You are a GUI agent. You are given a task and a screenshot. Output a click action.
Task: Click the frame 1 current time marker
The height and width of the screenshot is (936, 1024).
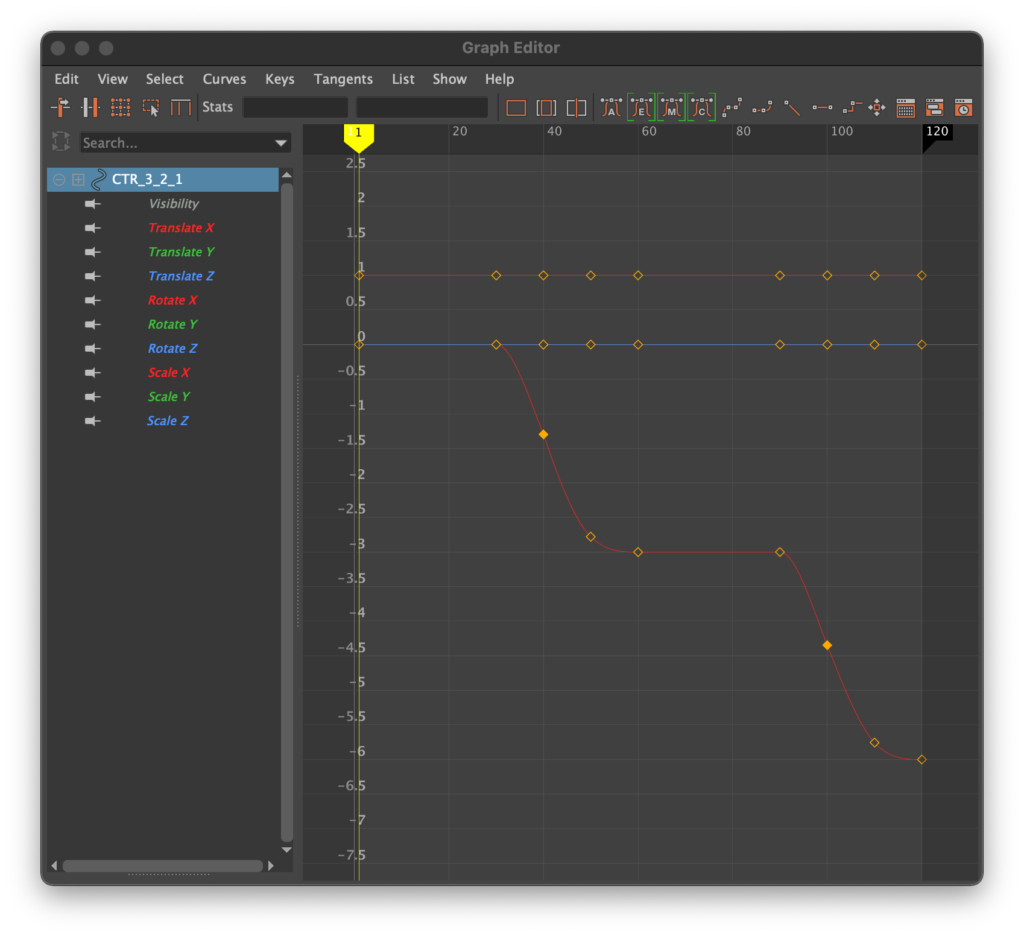tap(358, 134)
